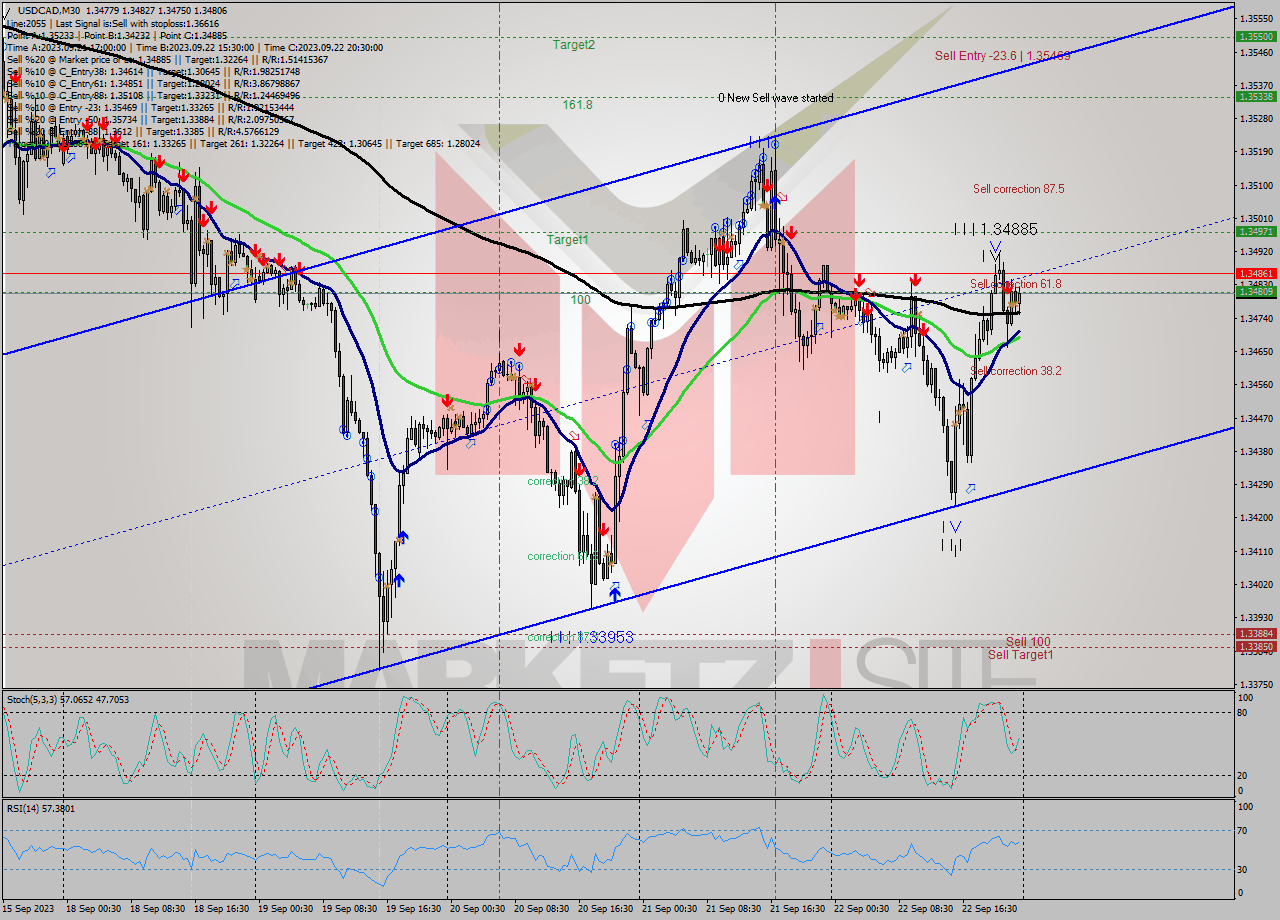Click the RSI 30 level value

pos(1244,869)
